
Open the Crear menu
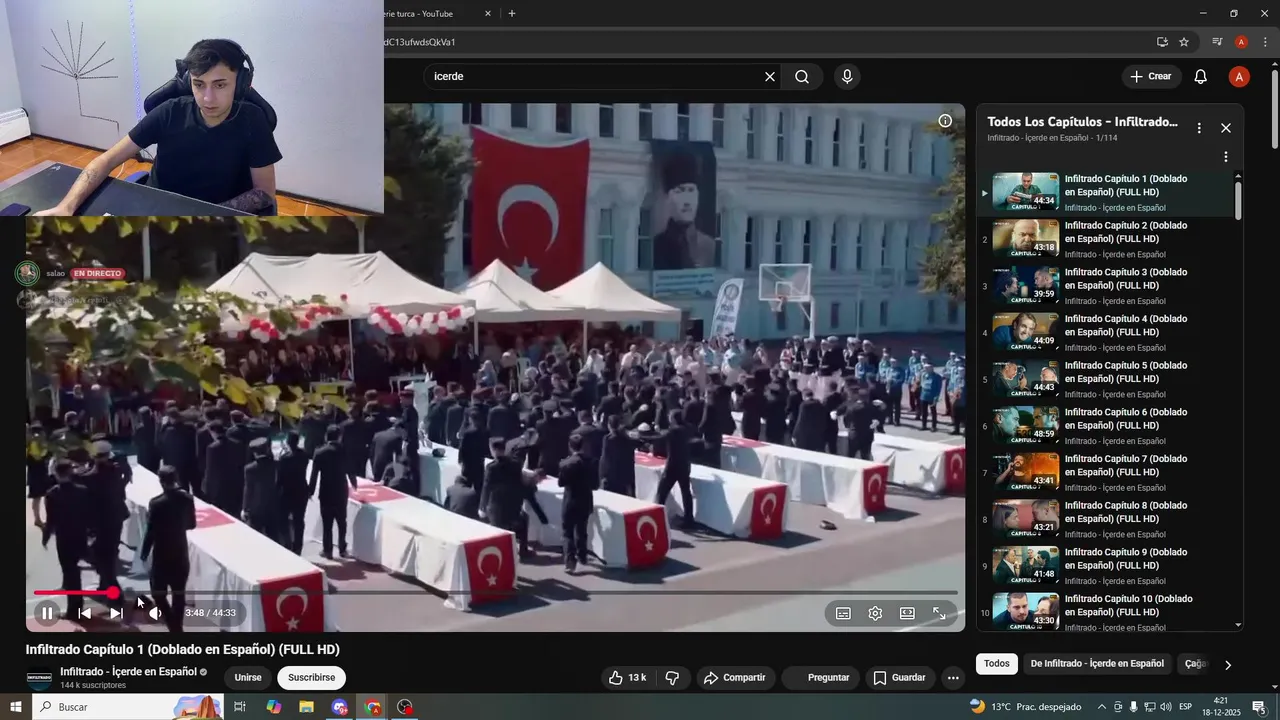(1151, 76)
